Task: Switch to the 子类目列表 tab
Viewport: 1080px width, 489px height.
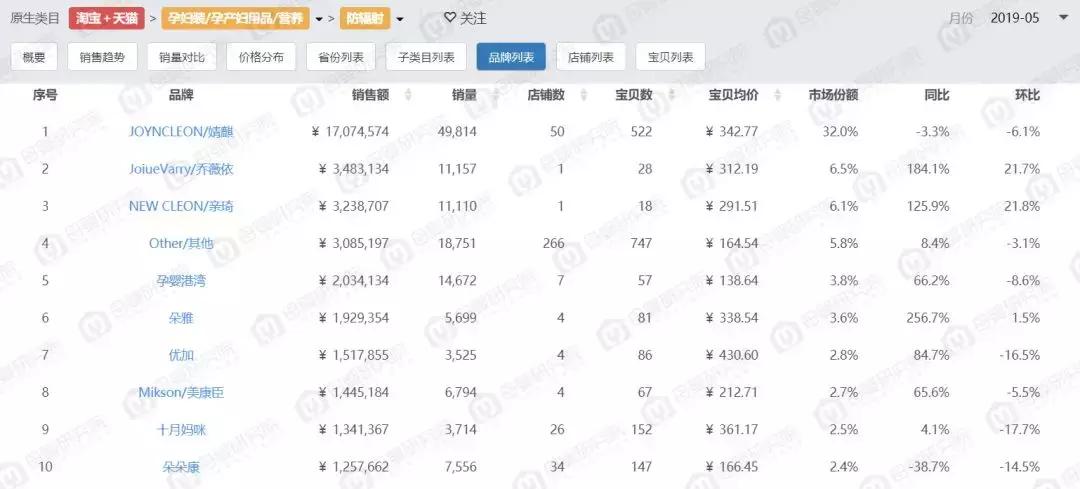Action: (426, 57)
